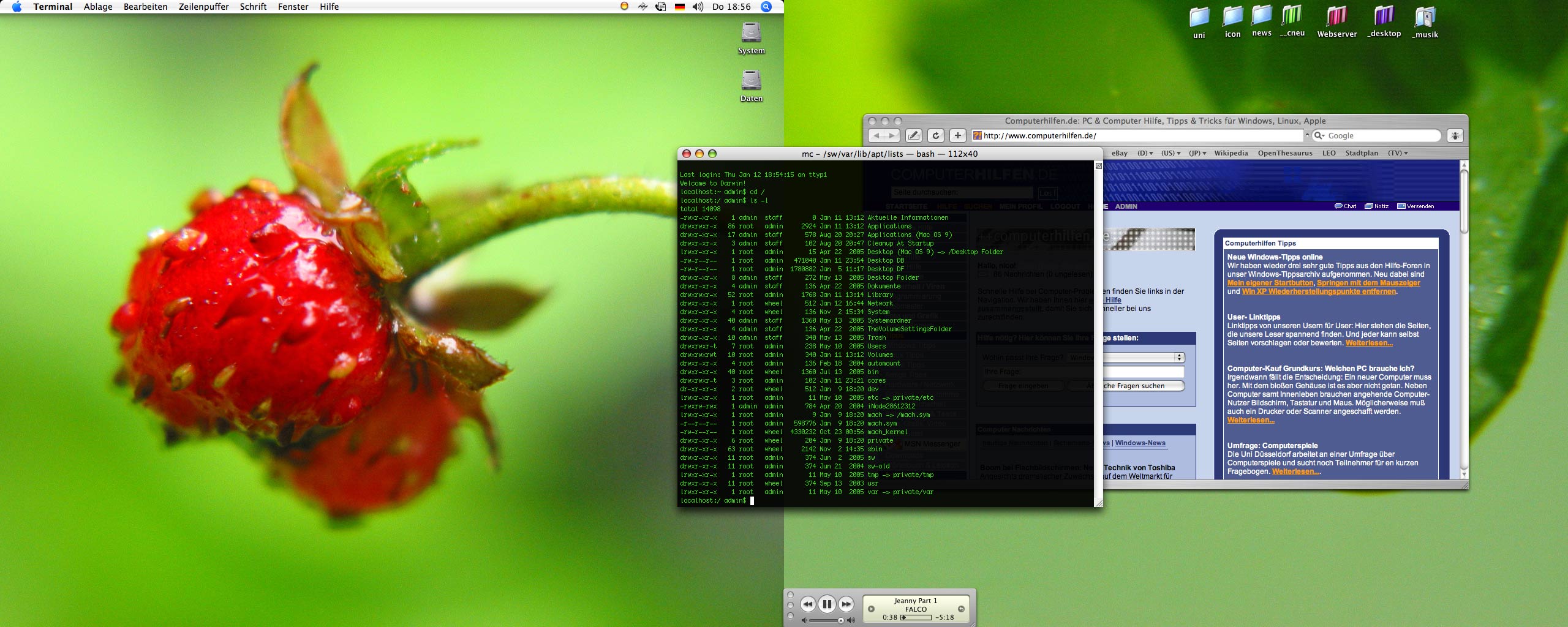The image size is (1568, 627).
Task: Expand the (JP) bookmarks folder
Action: 1197,153
